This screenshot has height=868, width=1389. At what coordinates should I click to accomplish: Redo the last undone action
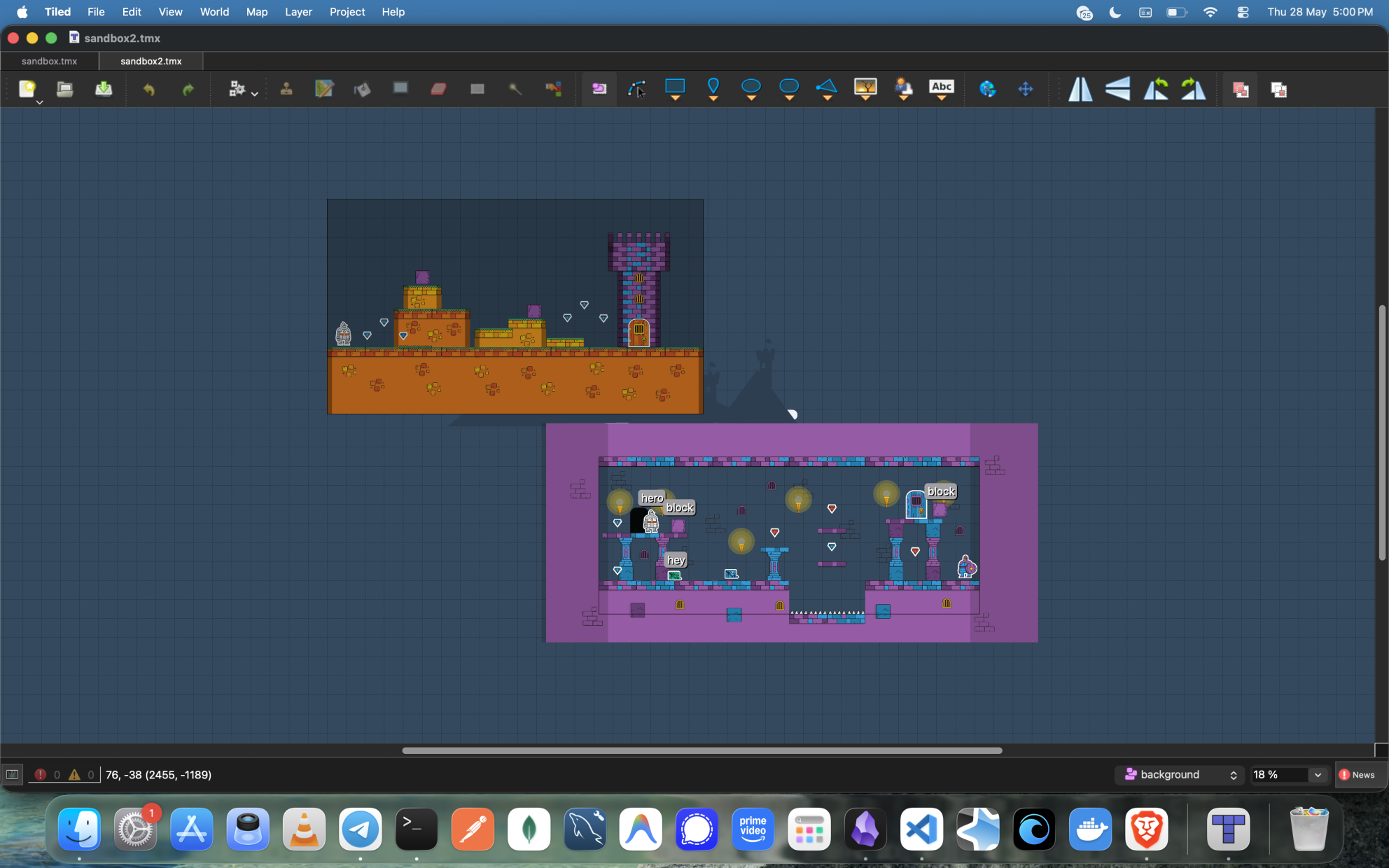188,89
